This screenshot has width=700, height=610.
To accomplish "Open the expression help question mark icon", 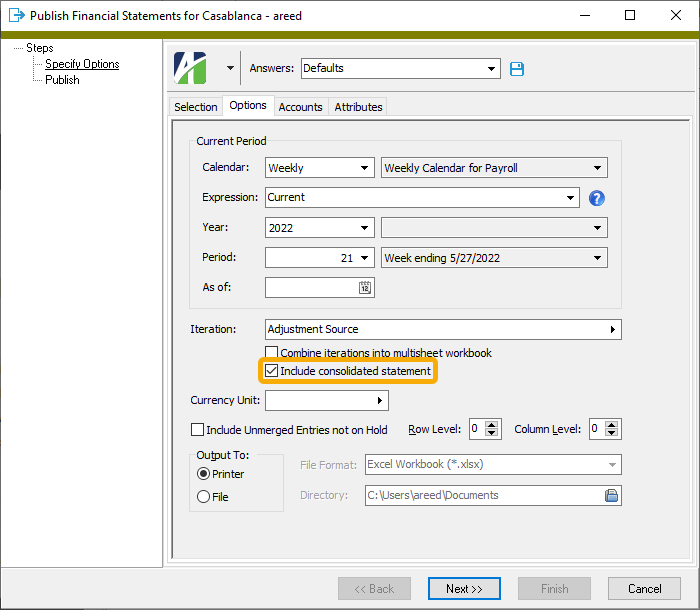I will coord(596,198).
